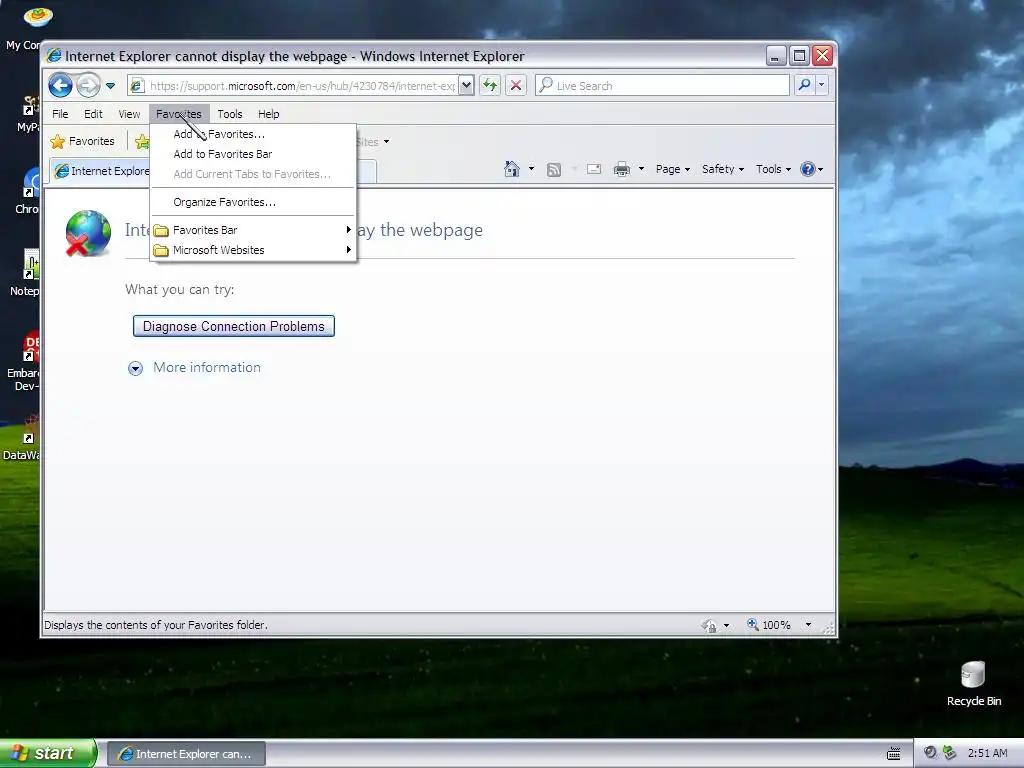Click the blue Help question mark icon
Screen dimensions: 1024x768
pos(808,169)
